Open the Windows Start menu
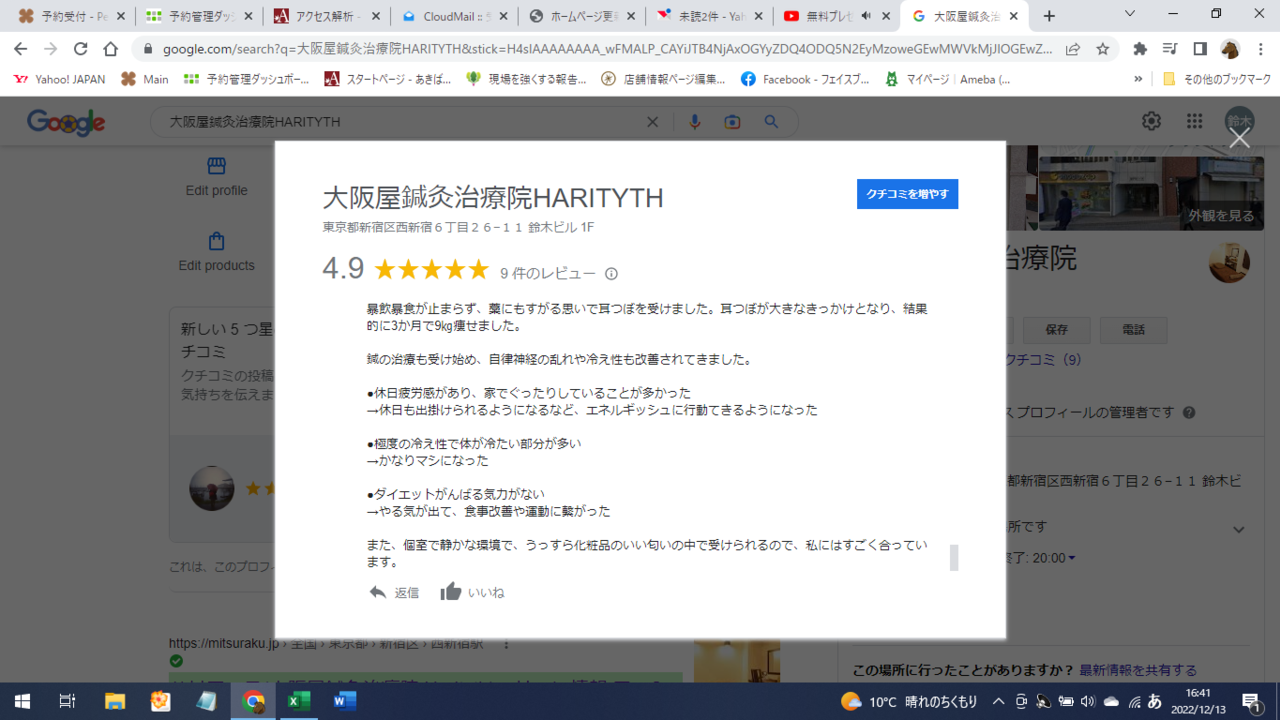This screenshot has height=720, width=1280. pyautogui.click(x=22, y=701)
